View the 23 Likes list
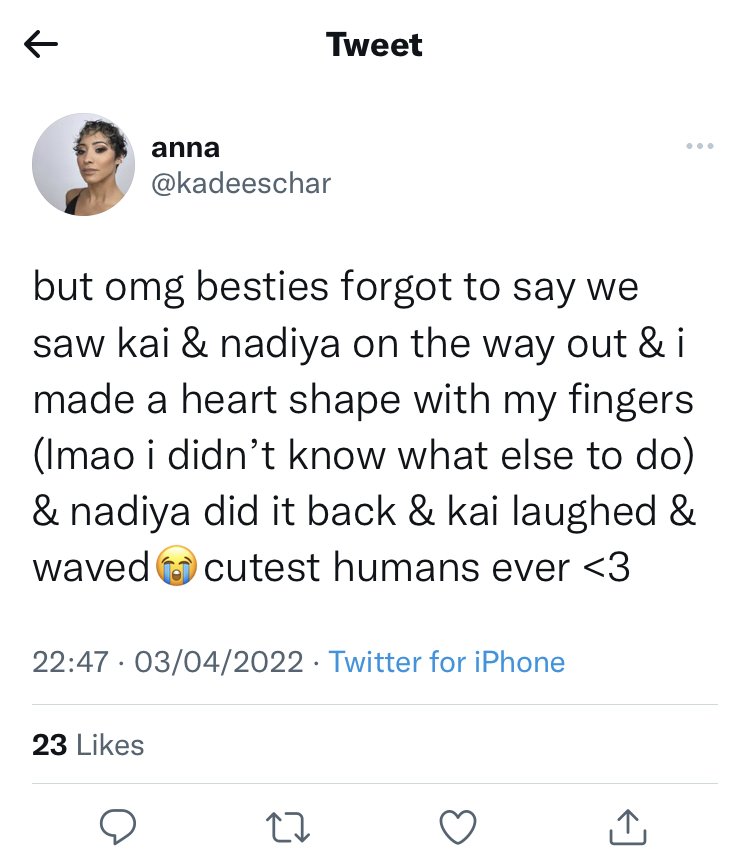The height and width of the screenshot is (868, 750). coord(88,745)
